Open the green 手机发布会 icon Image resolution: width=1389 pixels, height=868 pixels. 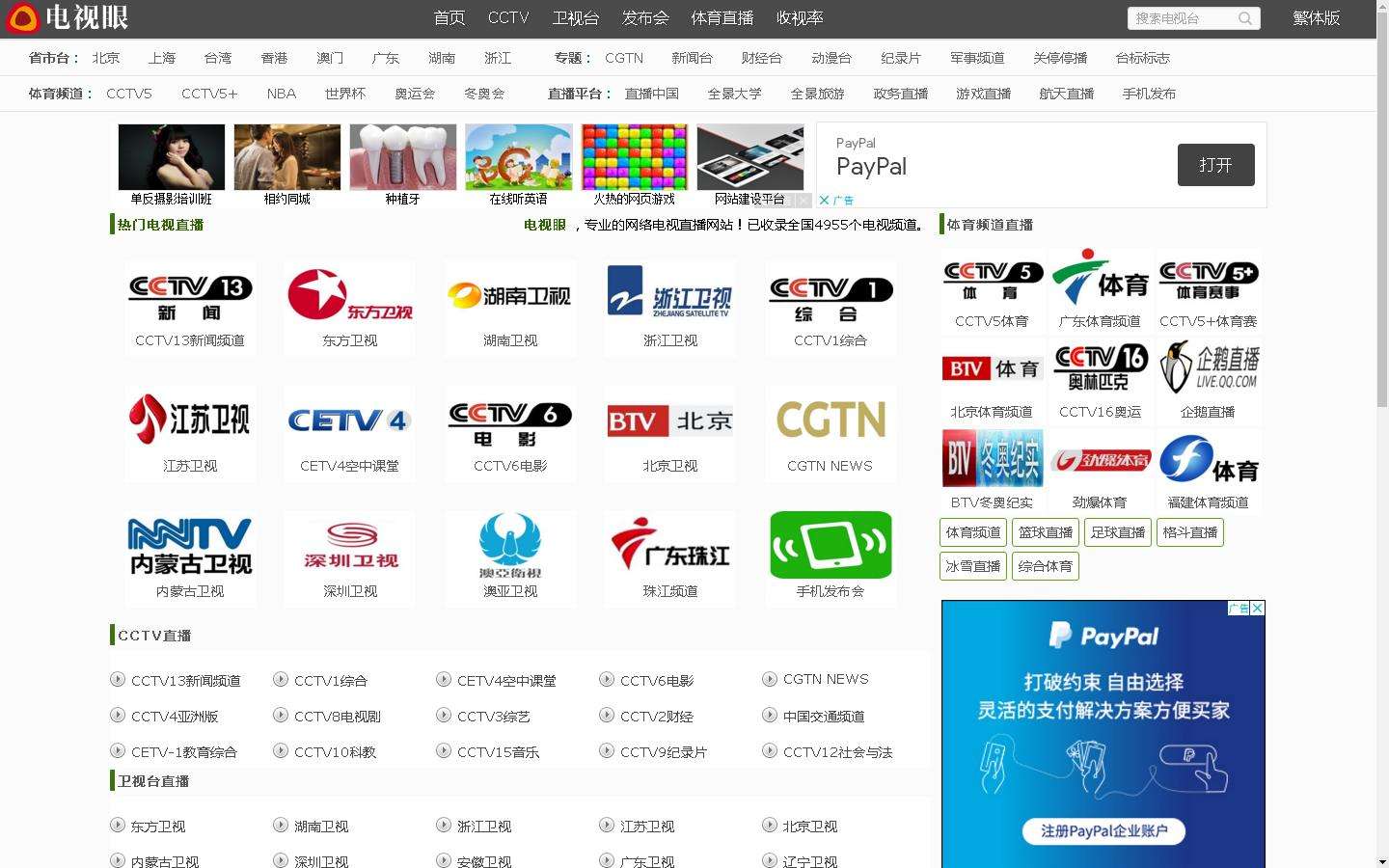tap(831, 545)
